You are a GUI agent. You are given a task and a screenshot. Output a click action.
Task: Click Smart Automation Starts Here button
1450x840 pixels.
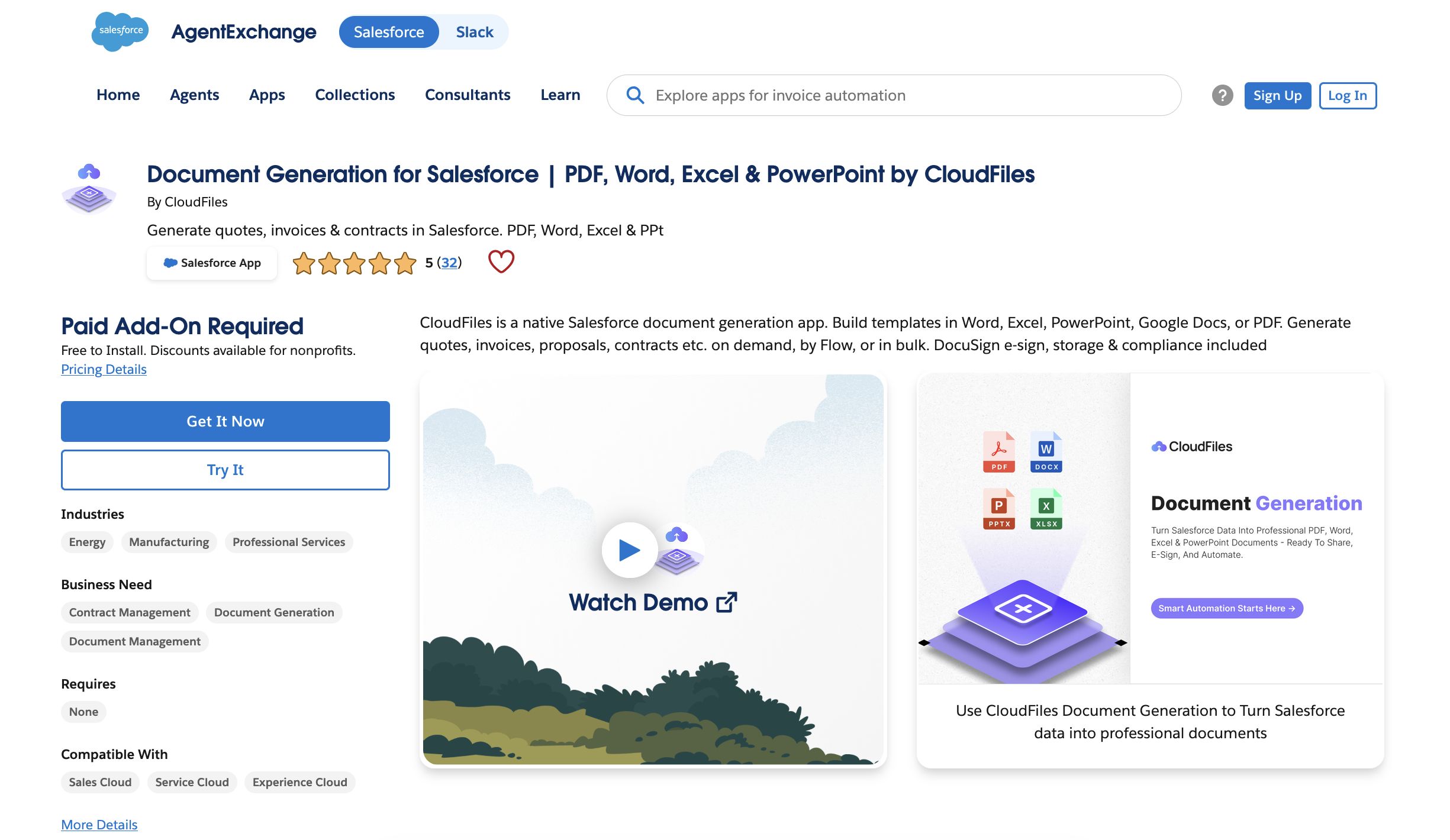1227,608
